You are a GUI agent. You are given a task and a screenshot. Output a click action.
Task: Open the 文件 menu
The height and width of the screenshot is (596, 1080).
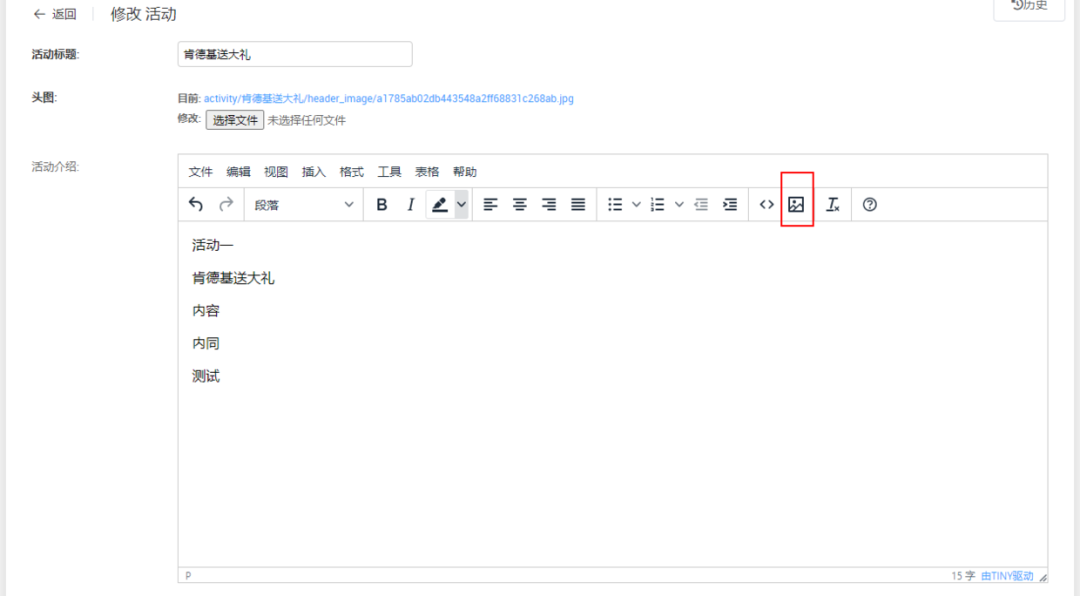[200, 172]
